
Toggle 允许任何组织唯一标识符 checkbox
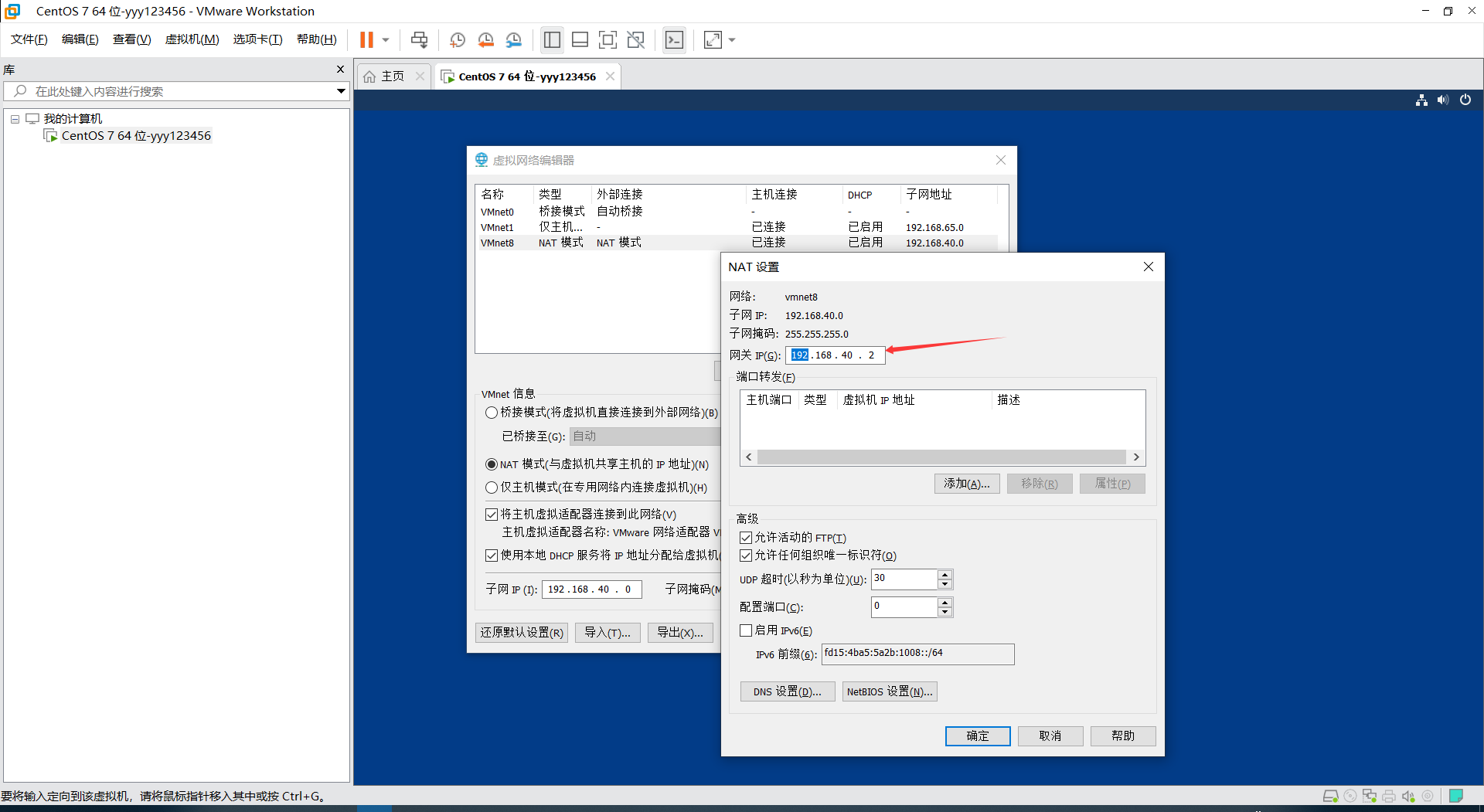(x=746, y=555)
